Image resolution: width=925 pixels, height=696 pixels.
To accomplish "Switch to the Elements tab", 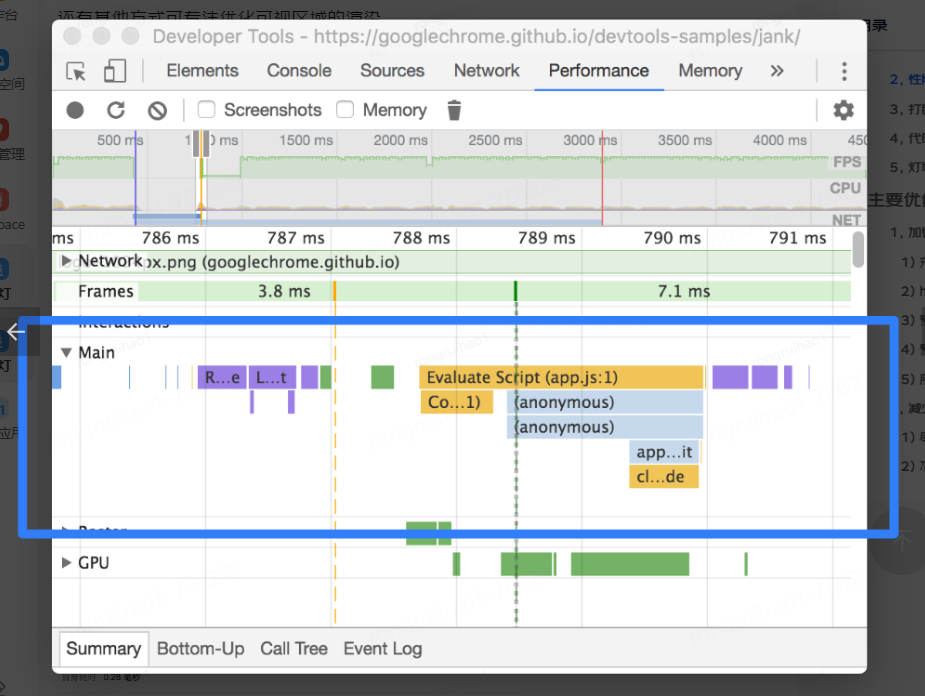I will coord(202,71).
